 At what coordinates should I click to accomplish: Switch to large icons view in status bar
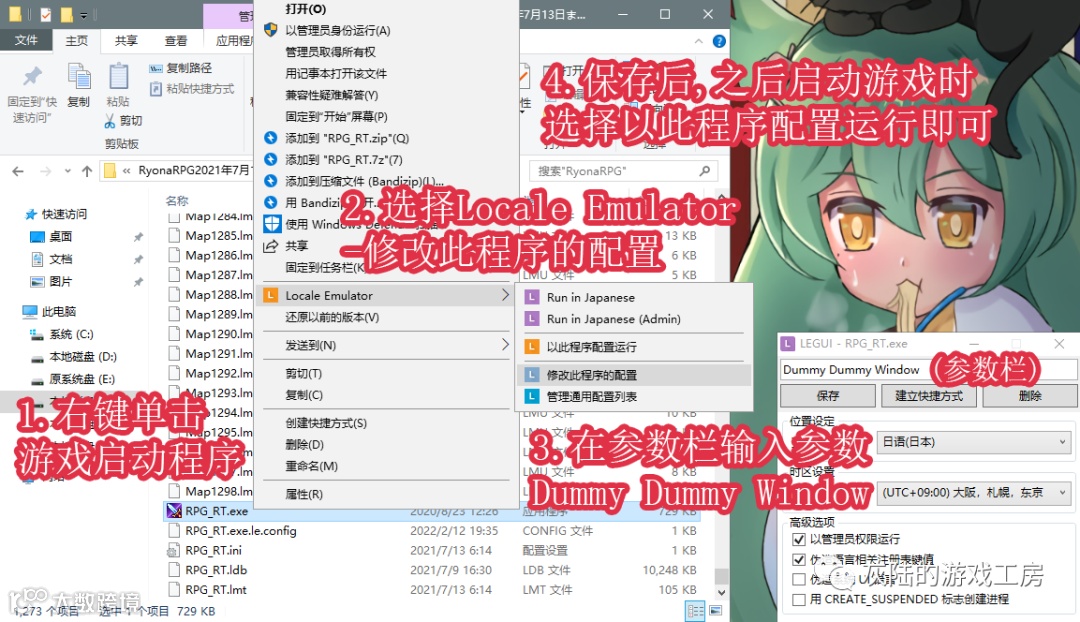pyautogui.click(x=716, y=611)
